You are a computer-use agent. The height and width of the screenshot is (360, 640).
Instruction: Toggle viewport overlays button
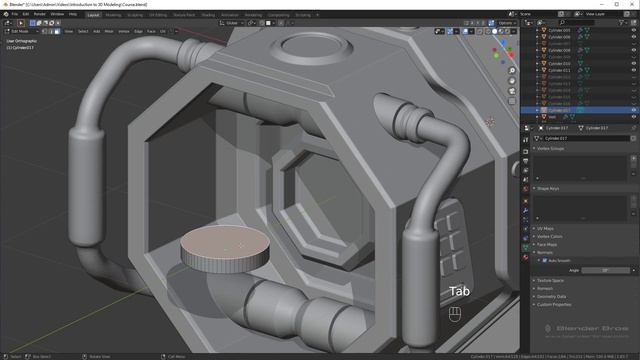(465, 31)
